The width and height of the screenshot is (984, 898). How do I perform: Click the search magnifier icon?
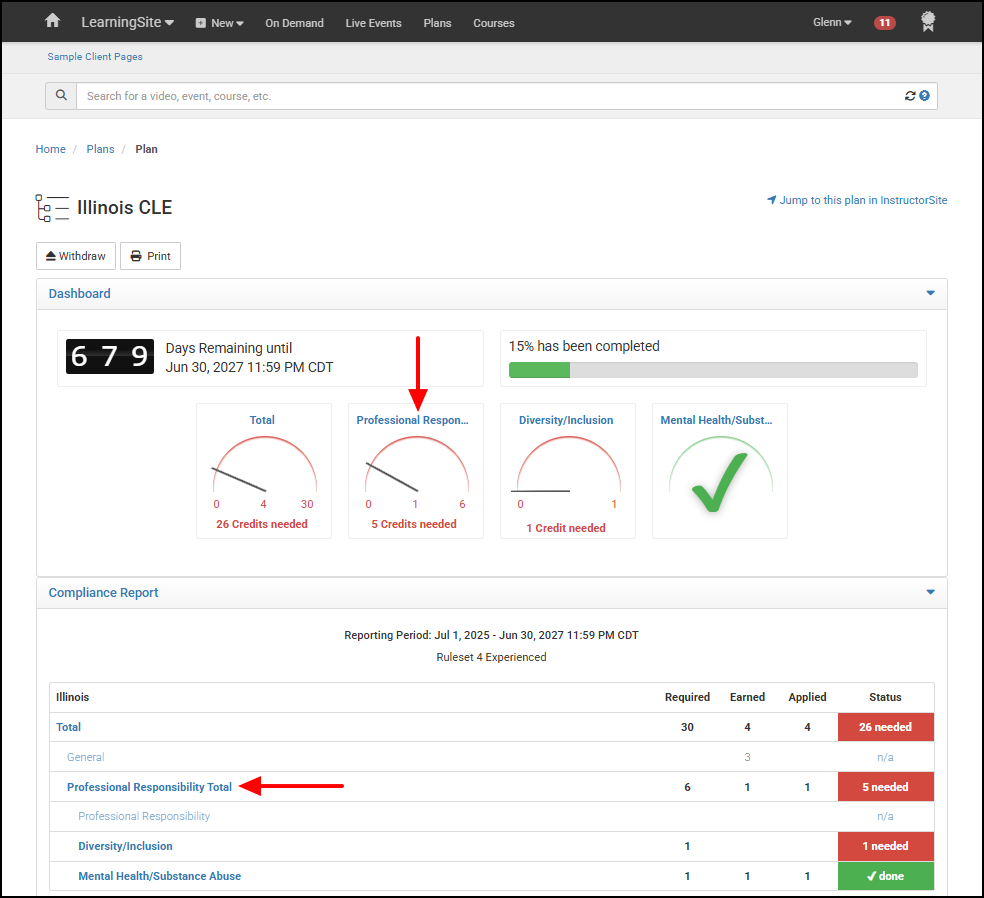[x=61, y=95]
